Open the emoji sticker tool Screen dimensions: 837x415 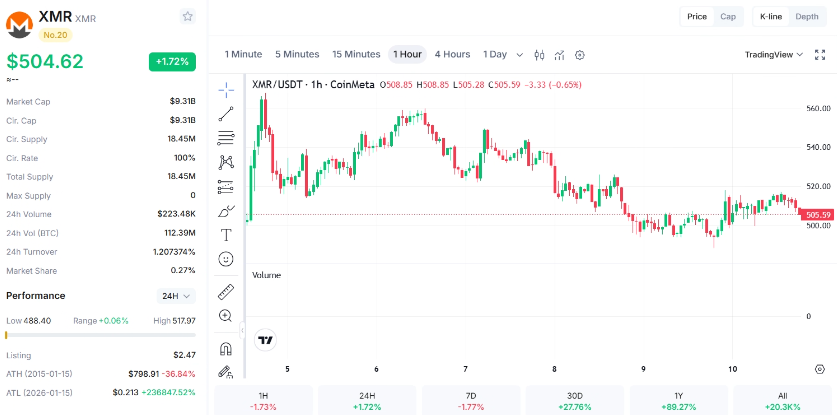click(226, 259)
